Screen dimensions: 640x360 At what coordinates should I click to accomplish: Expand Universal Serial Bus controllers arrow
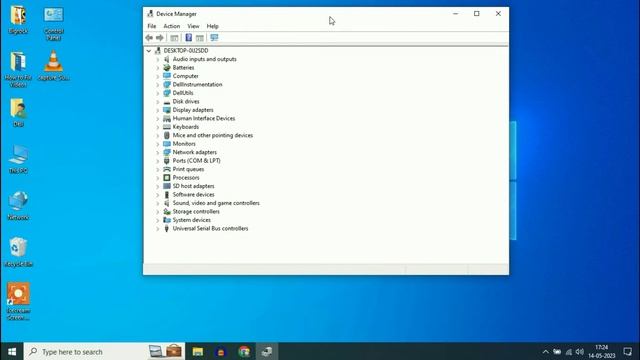[x=158, y=229]
